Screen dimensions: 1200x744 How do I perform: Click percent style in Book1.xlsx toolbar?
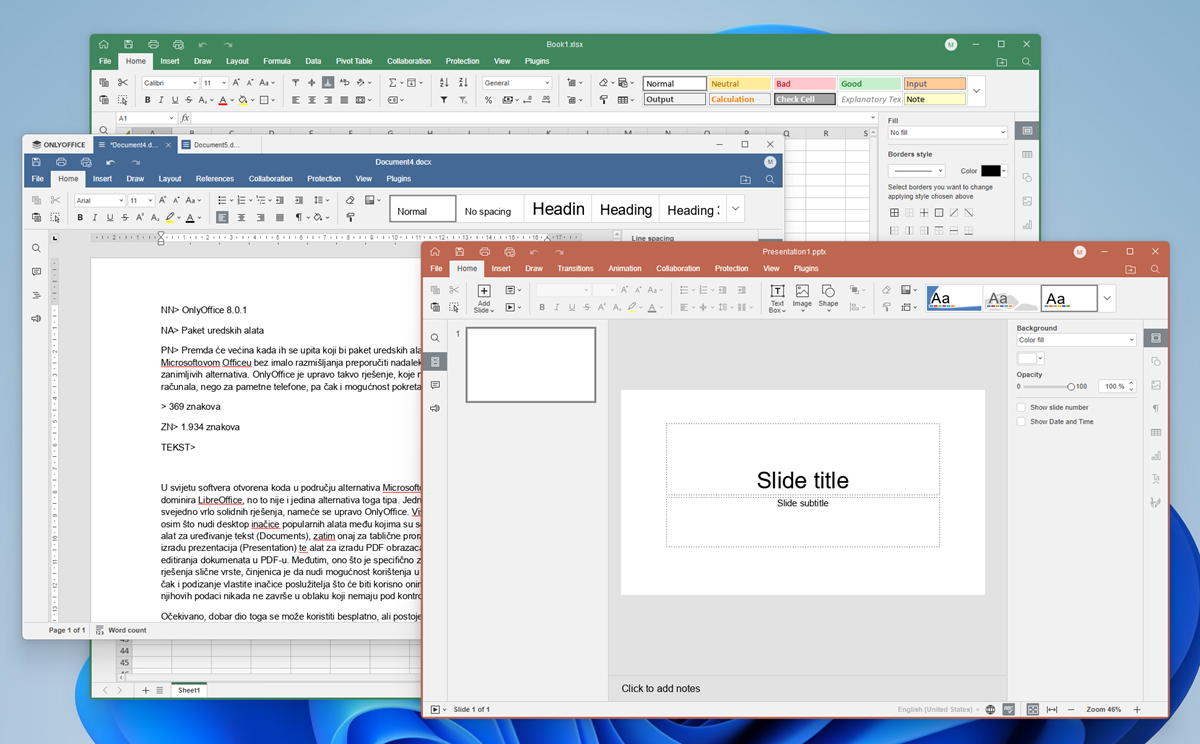point(488,100)
